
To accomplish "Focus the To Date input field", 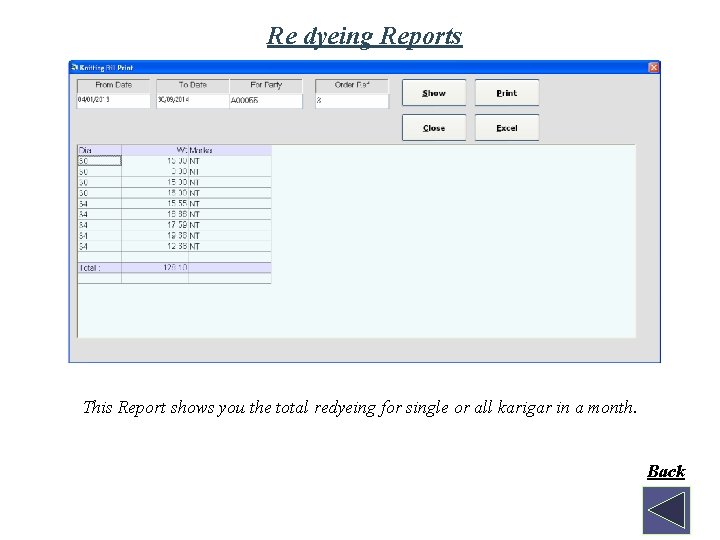I will click(193, 101).
